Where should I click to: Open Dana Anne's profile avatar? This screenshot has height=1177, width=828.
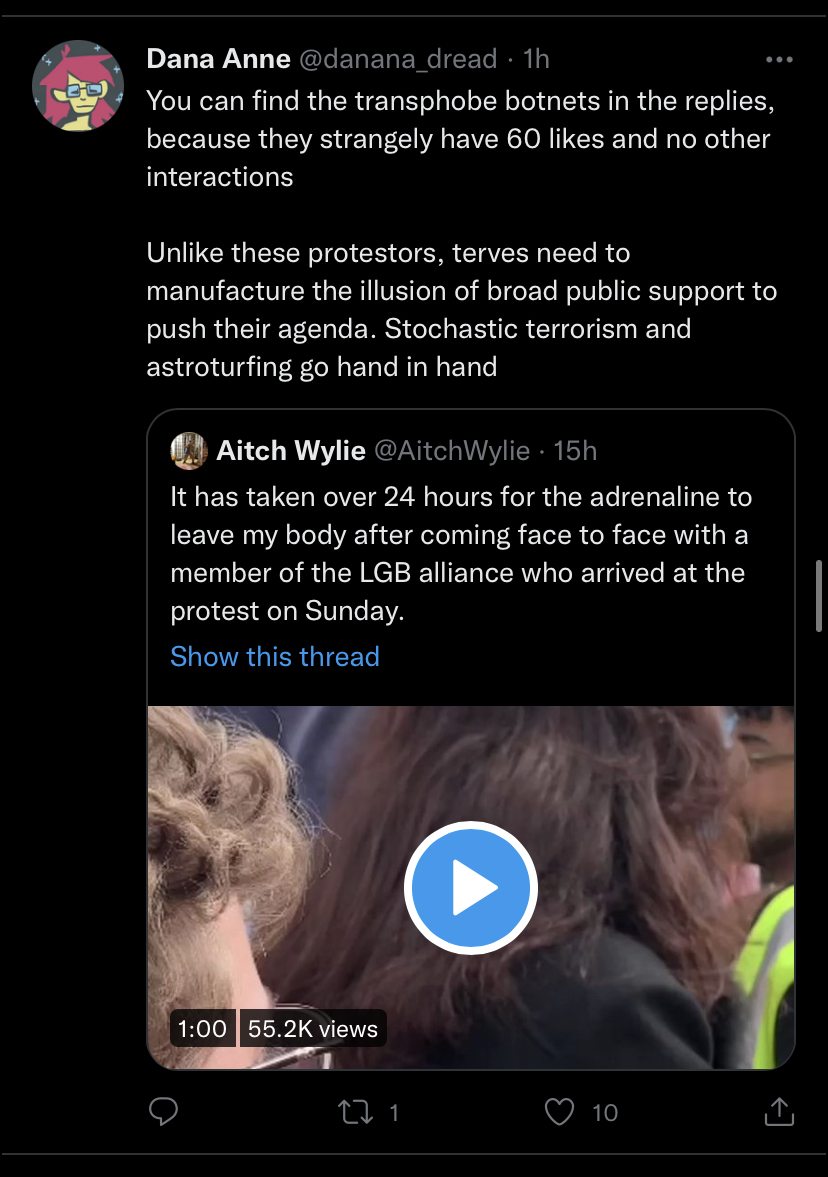78,86
